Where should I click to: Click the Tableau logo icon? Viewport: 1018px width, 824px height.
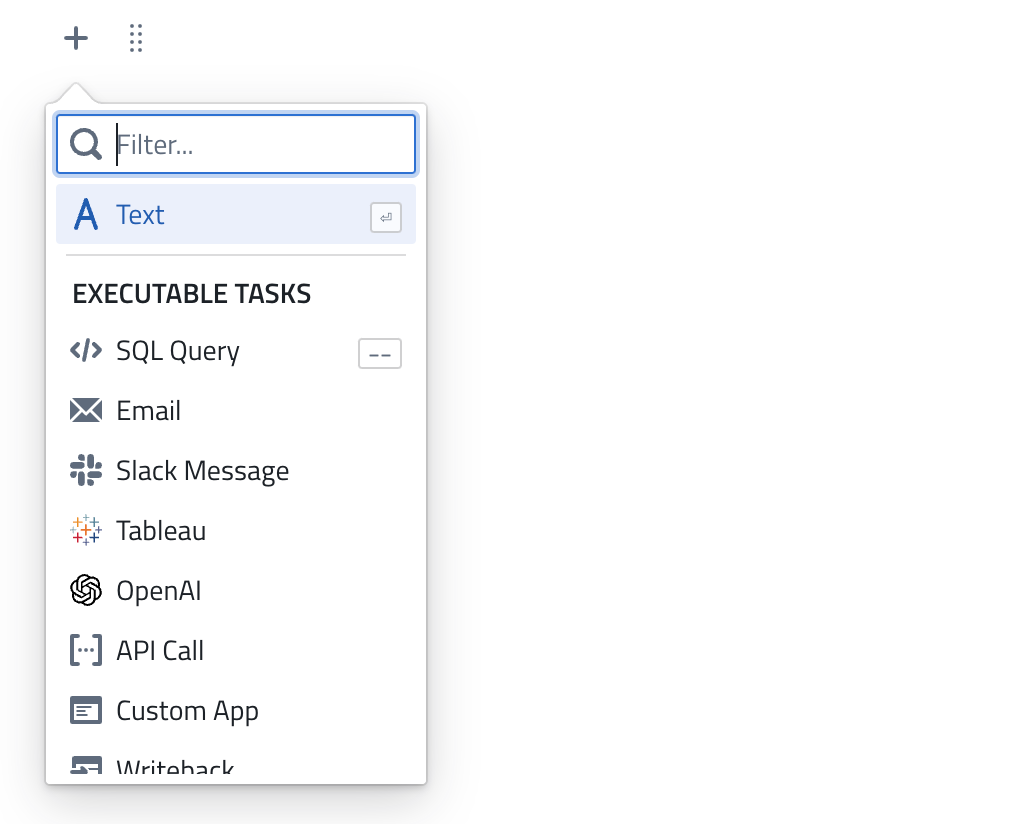86,531
